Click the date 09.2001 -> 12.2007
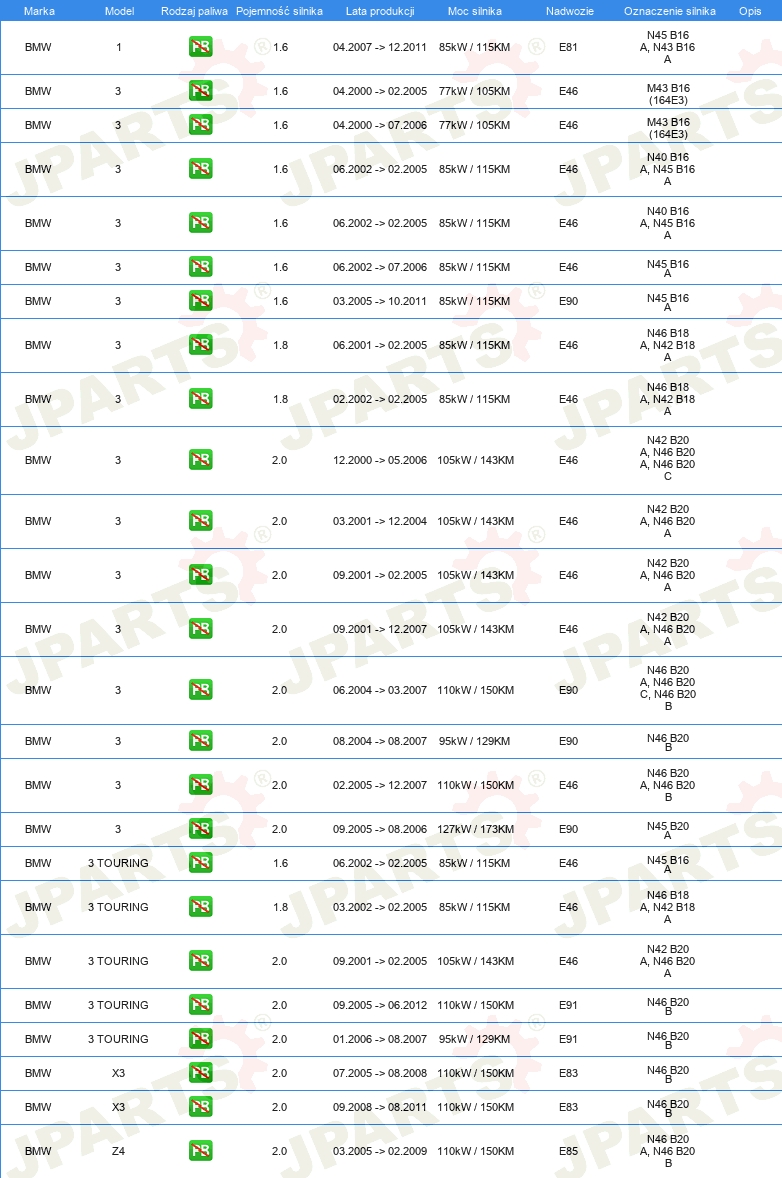Screen dimensions: 782x1178 (380, 630)
